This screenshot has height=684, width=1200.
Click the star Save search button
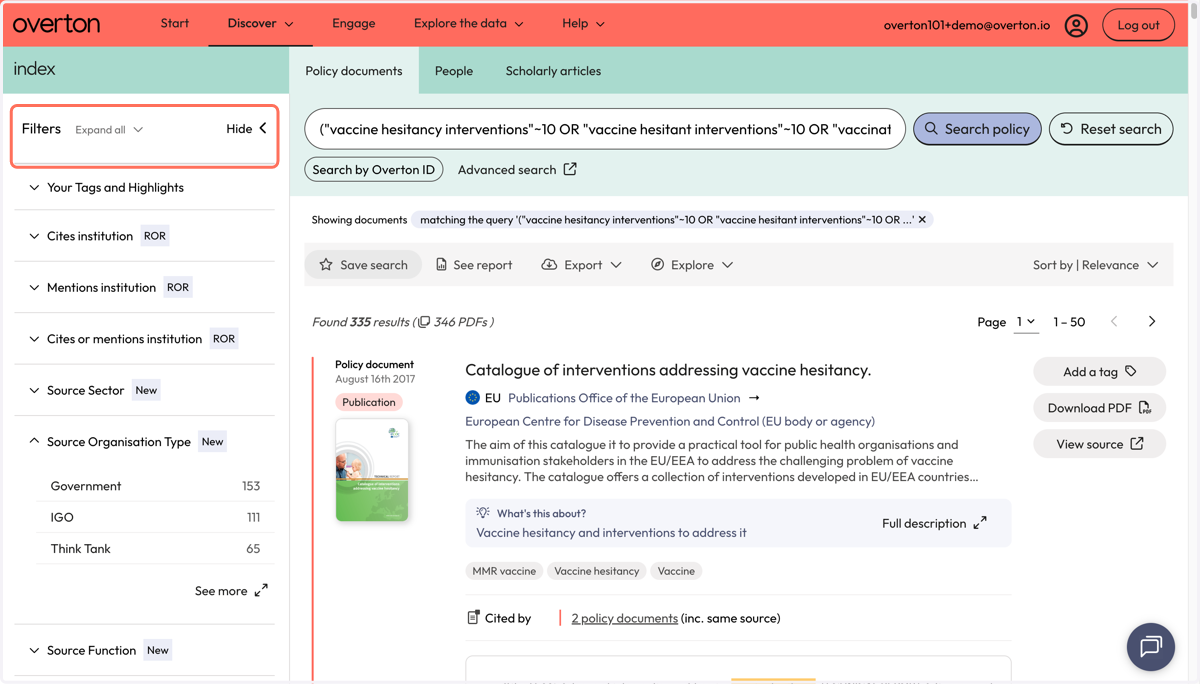[363, 265]
